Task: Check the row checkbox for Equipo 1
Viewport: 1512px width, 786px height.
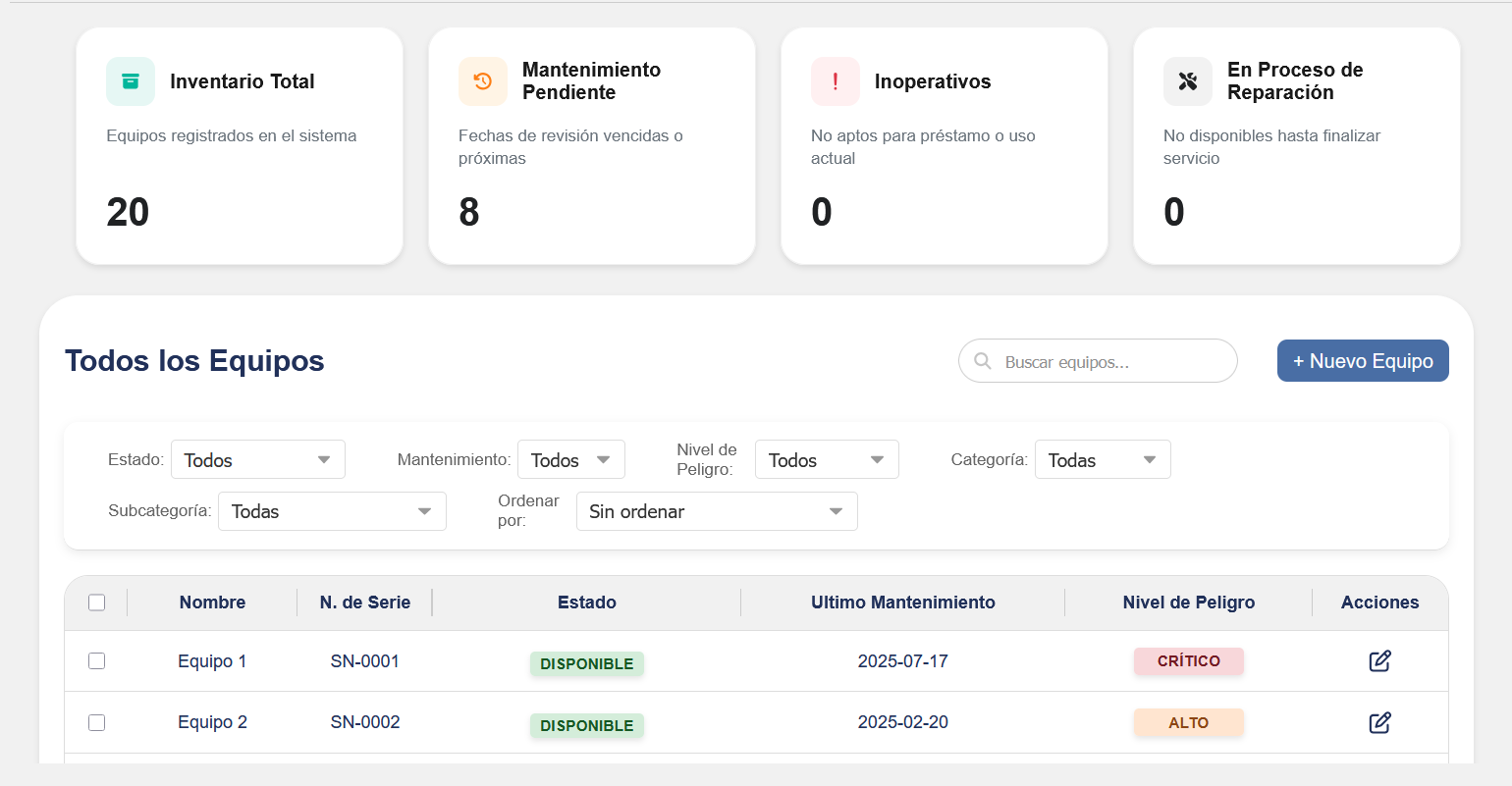Action: (96, 661)
